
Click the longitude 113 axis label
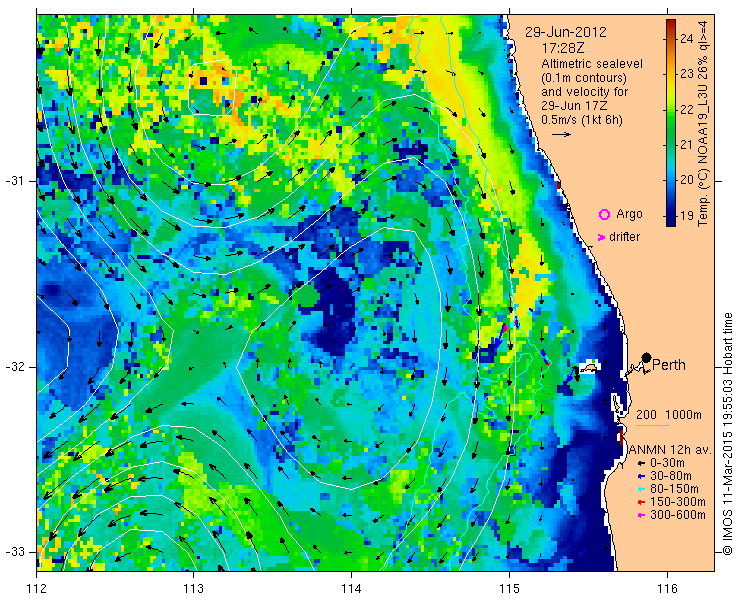point(194,589)
